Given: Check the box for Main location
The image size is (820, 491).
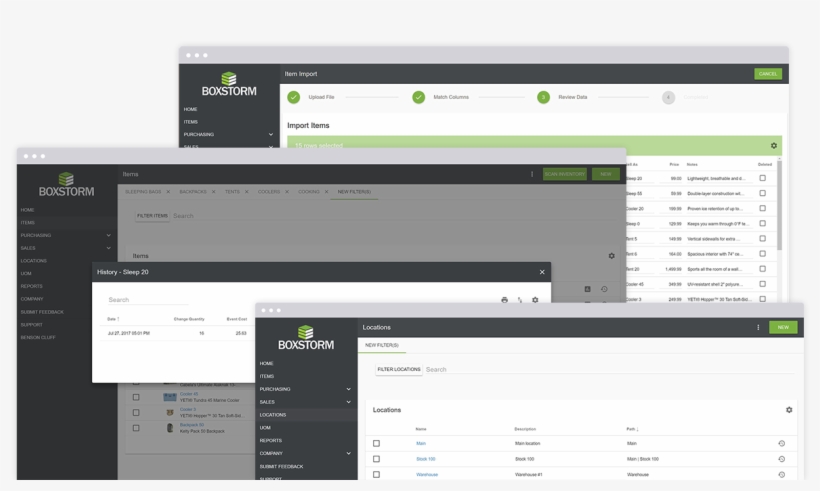Looking at the screenshot, I should tap(377, 443).
